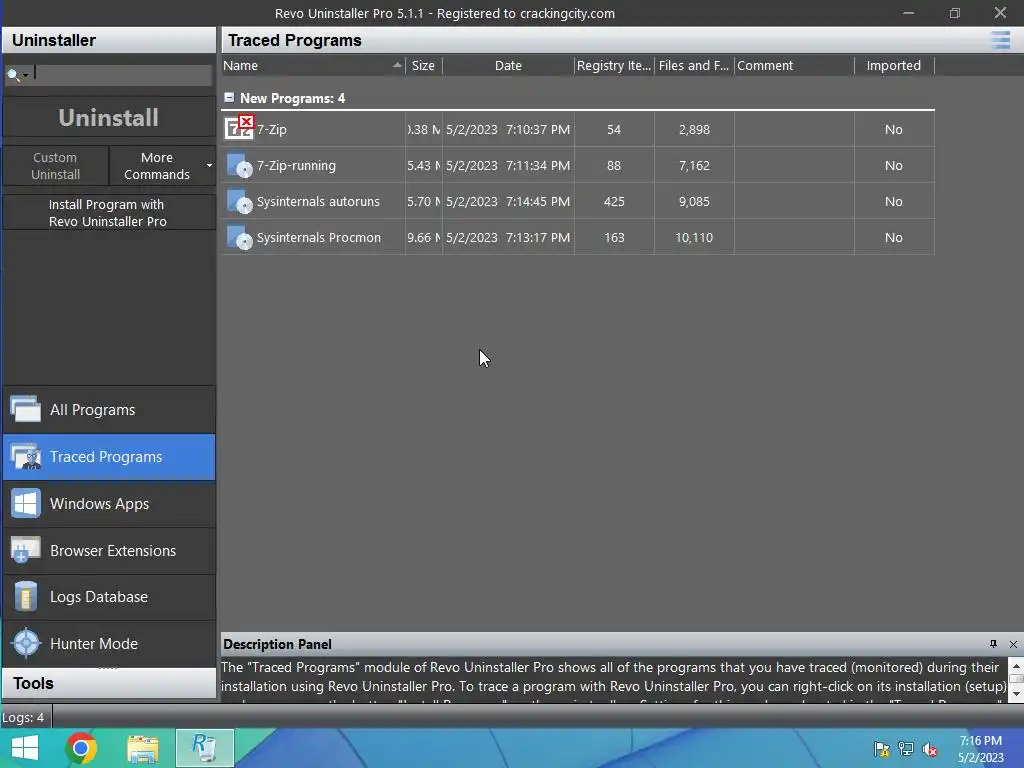This screenshot has width=1024, height=768.
Task: Open the More Commands dropdown arrow
Action: point(209,165)
